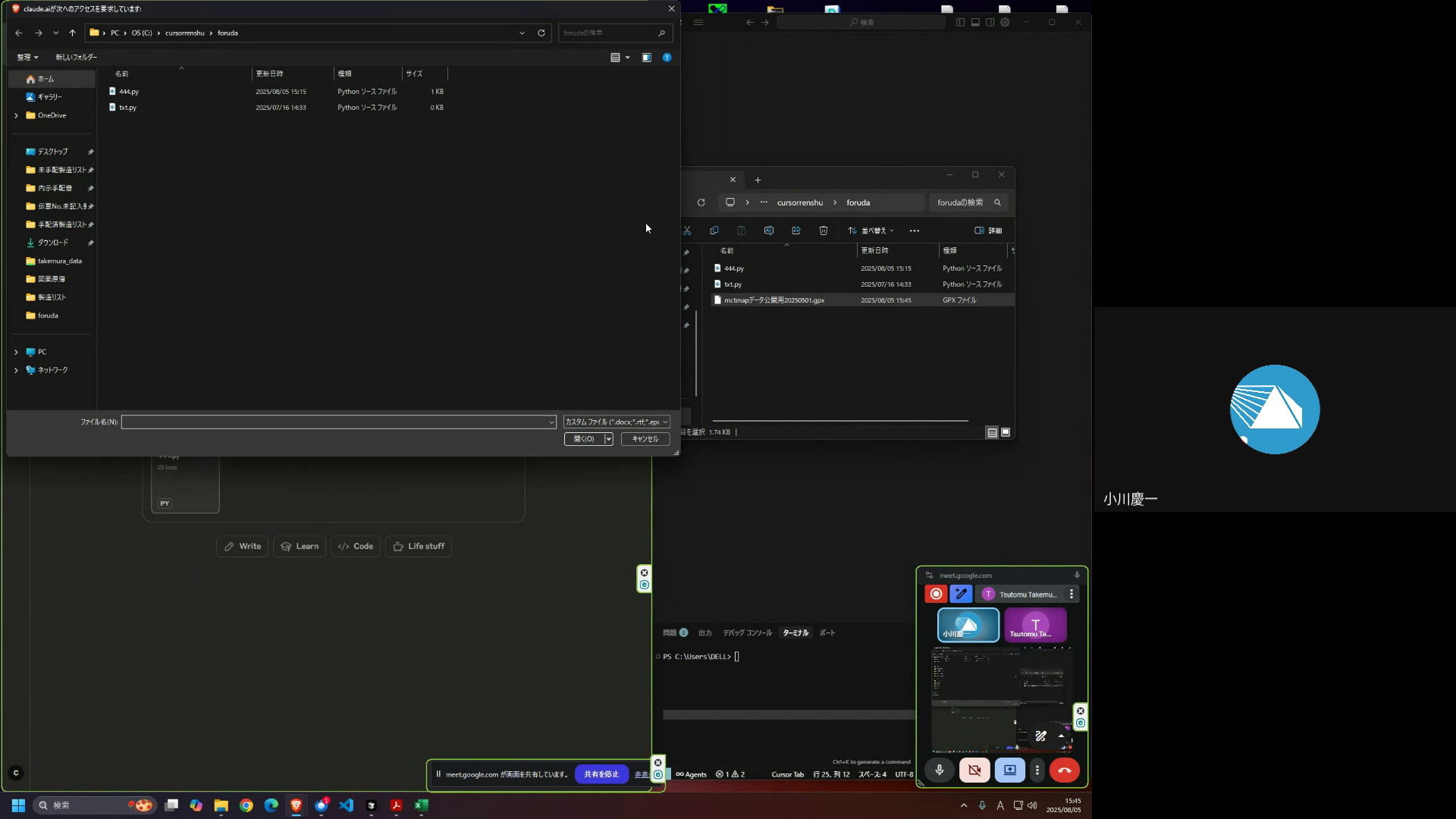Toggle the camera in Meet popup

pyautogui.click(x=974, y=770)
